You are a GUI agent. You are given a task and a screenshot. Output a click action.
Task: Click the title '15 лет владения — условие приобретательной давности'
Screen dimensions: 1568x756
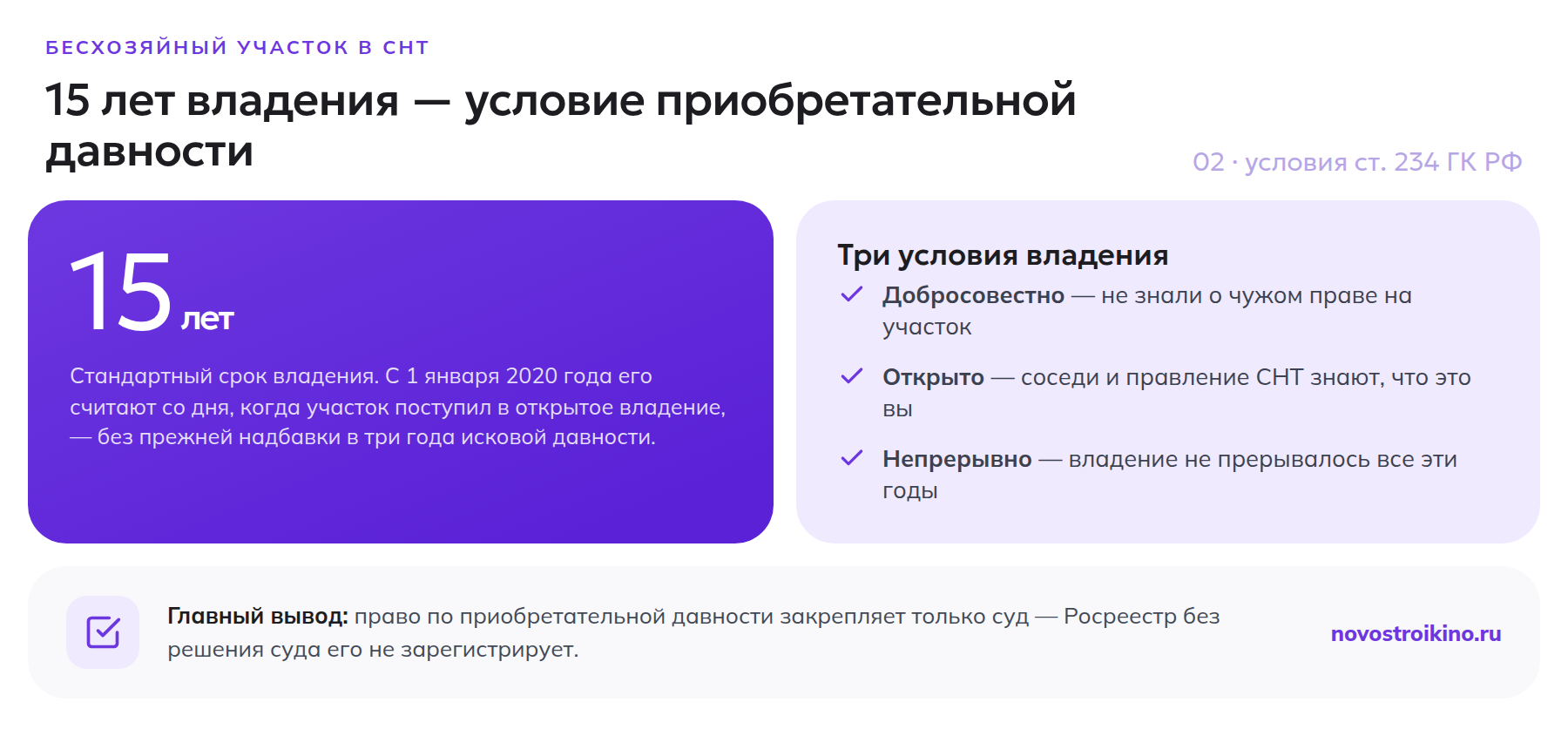pos(561,125)
